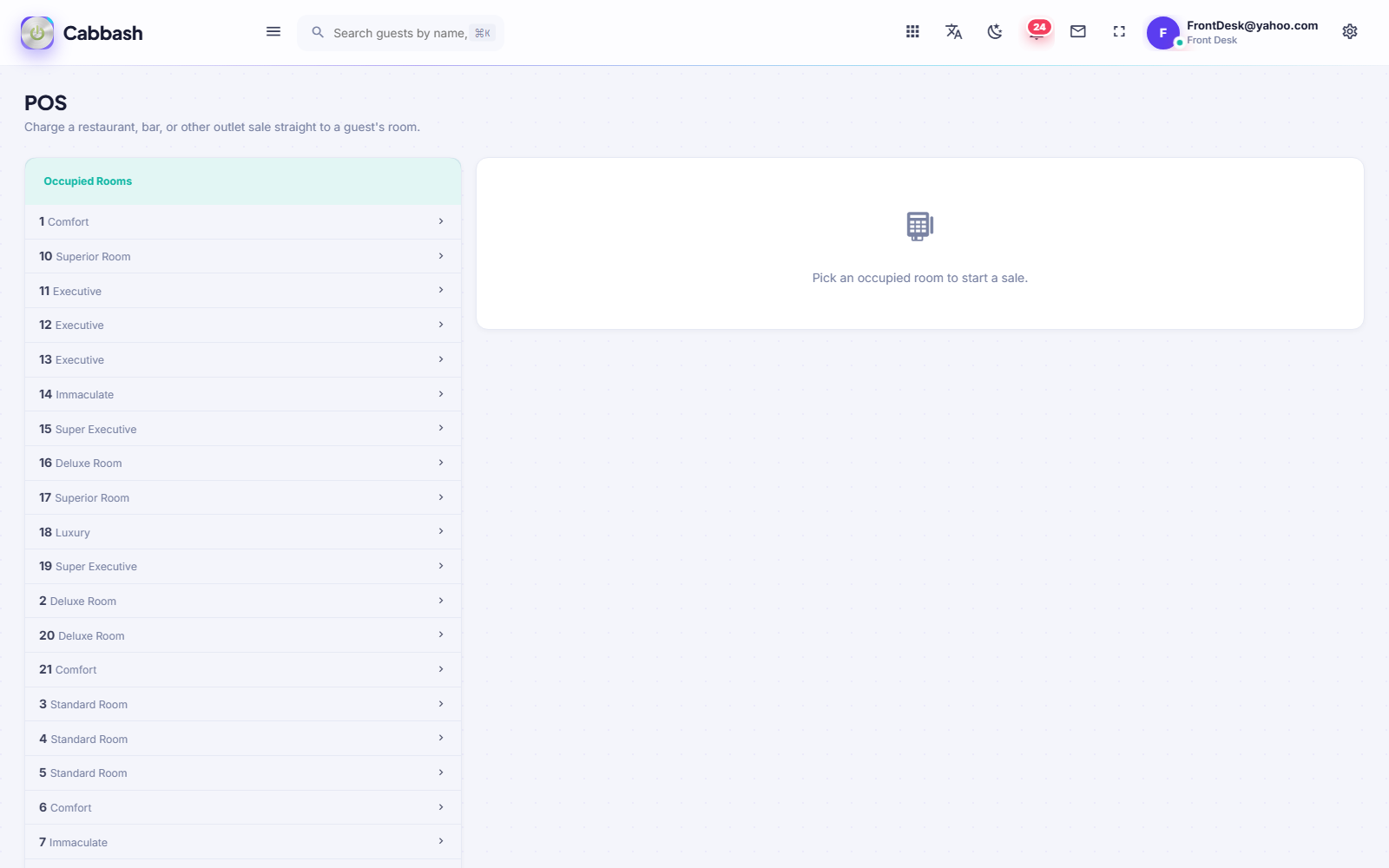1389x868 pixels.
Task: Expand room 12 Executive chevron
Action: [441, 325]
